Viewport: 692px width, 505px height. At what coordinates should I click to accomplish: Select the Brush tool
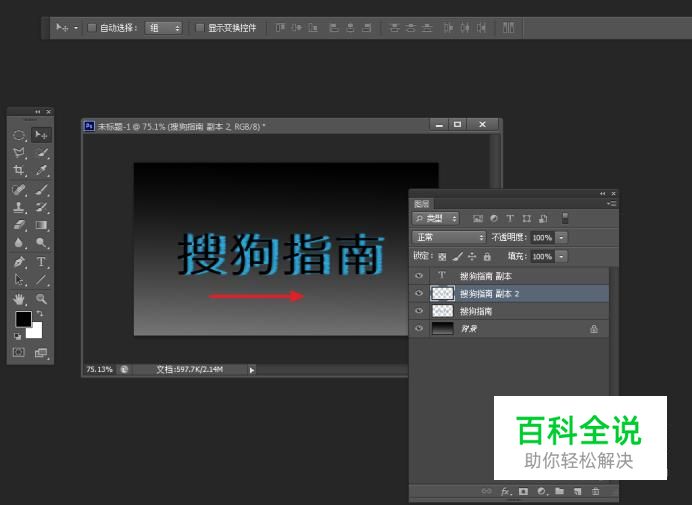pos(41,190)
